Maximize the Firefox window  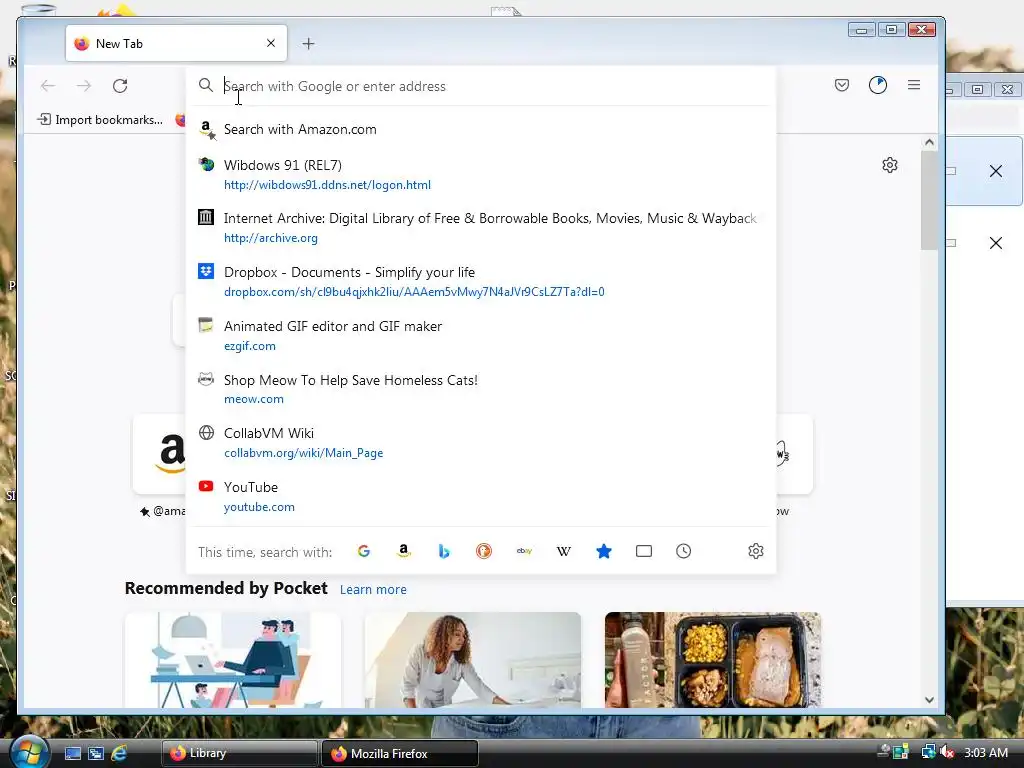pyautogui.click(x=891, y=30)
